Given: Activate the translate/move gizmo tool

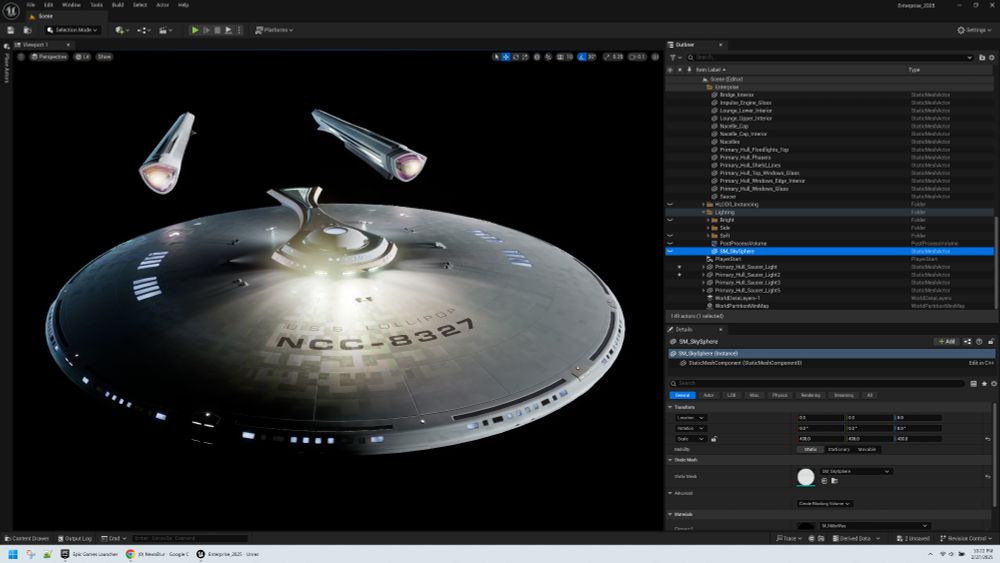Looking at the screenshot, I should pyautogui.click(x=506, y=57).
